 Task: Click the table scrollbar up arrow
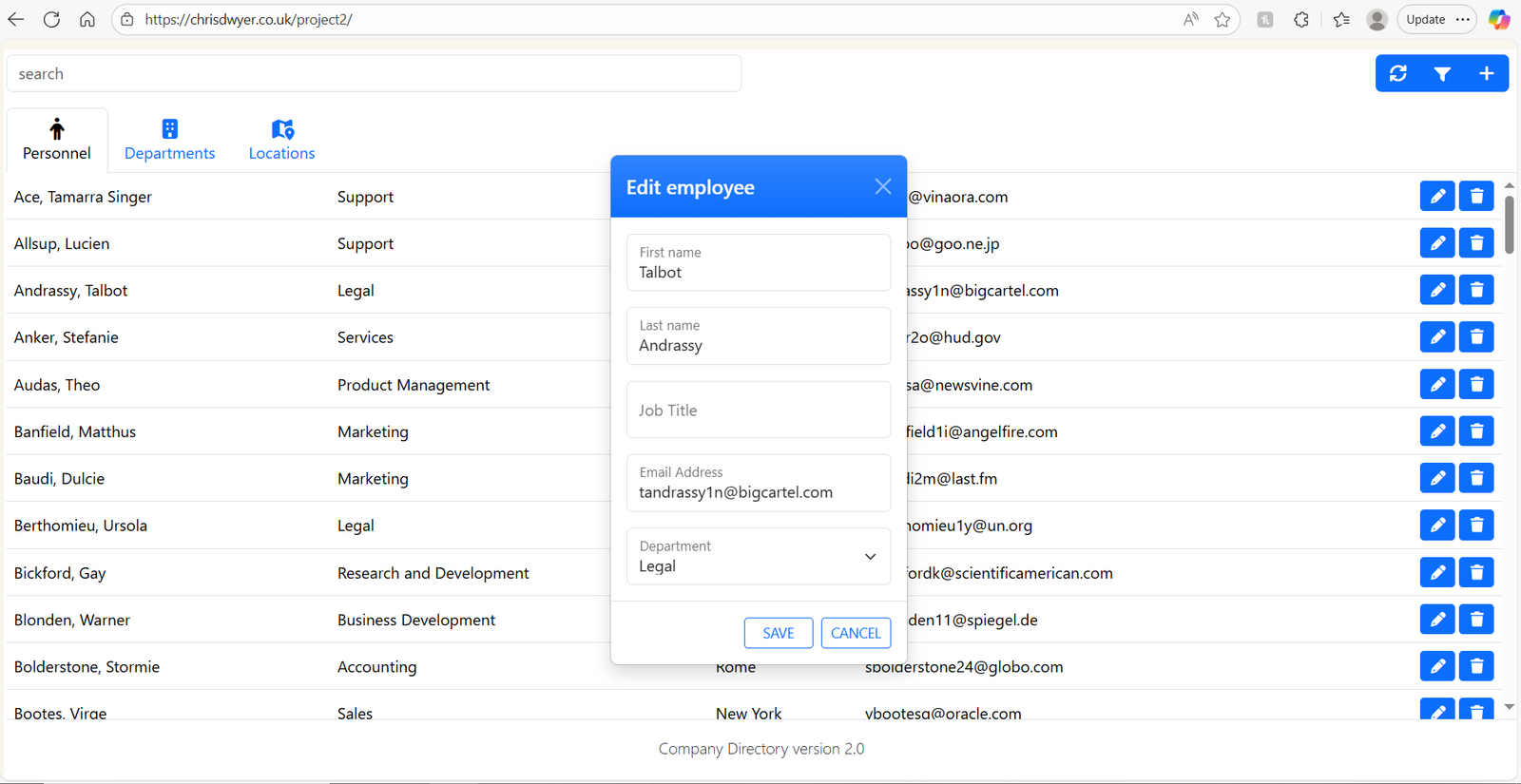click(1509, 185)
